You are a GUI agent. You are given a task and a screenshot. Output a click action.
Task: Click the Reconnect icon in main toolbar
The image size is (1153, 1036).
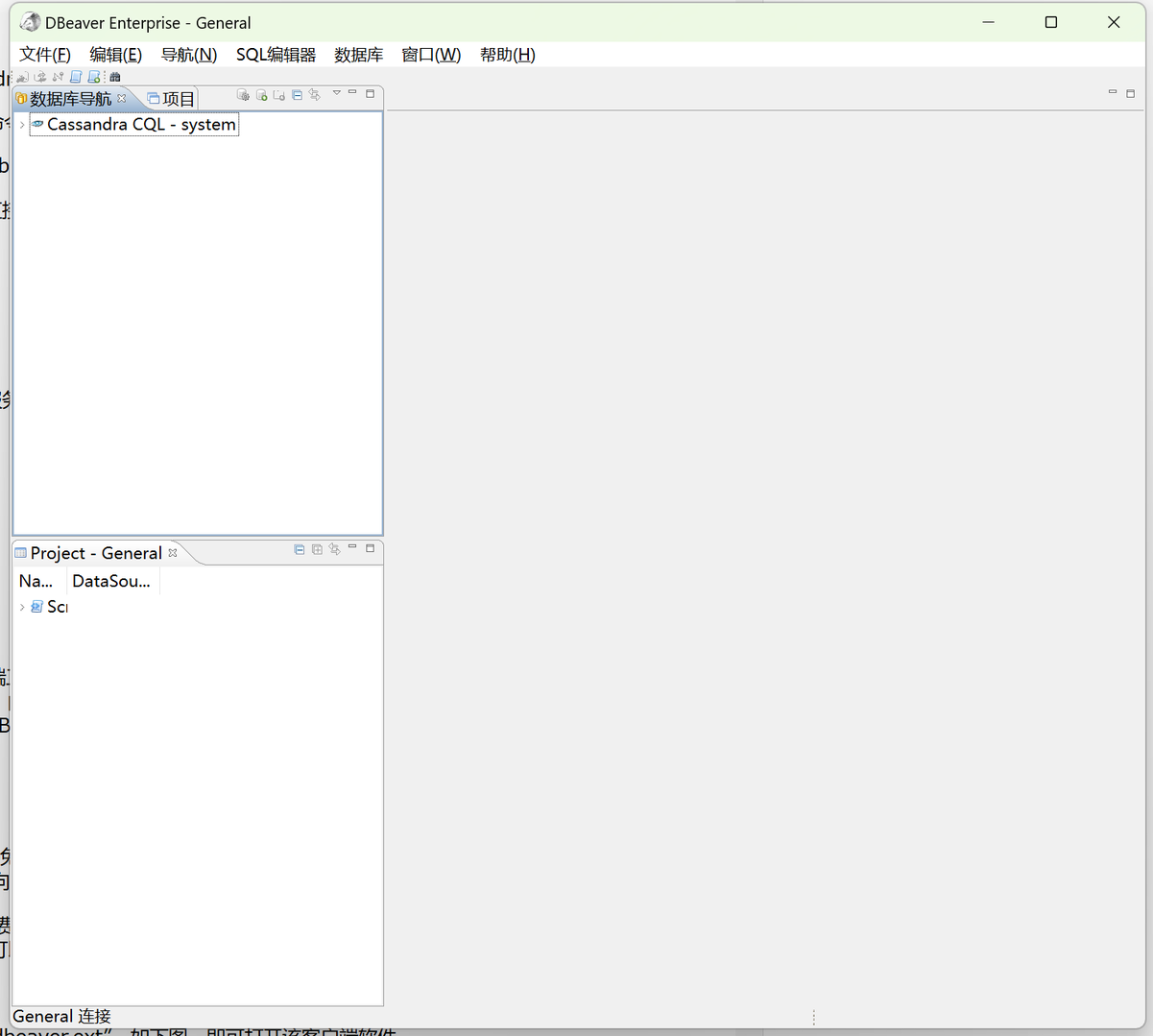(40, 77)
